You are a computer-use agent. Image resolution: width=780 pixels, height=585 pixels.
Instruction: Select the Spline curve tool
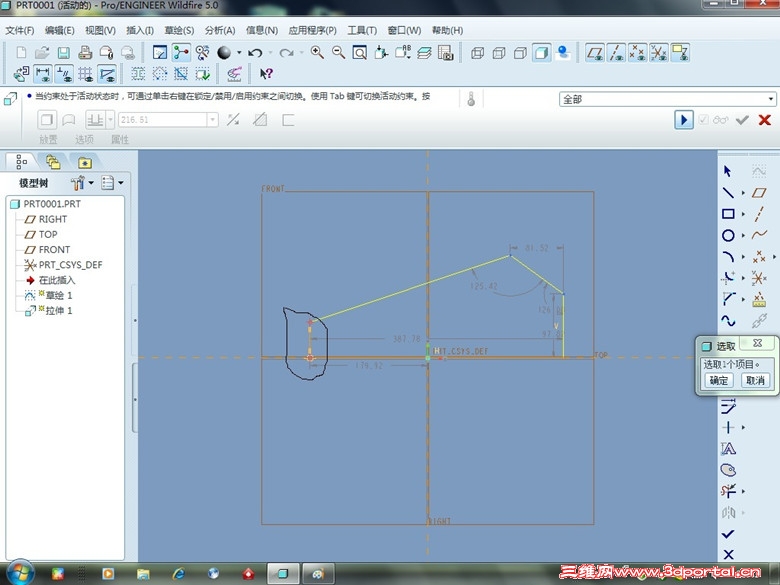click(x=728, y=321)
